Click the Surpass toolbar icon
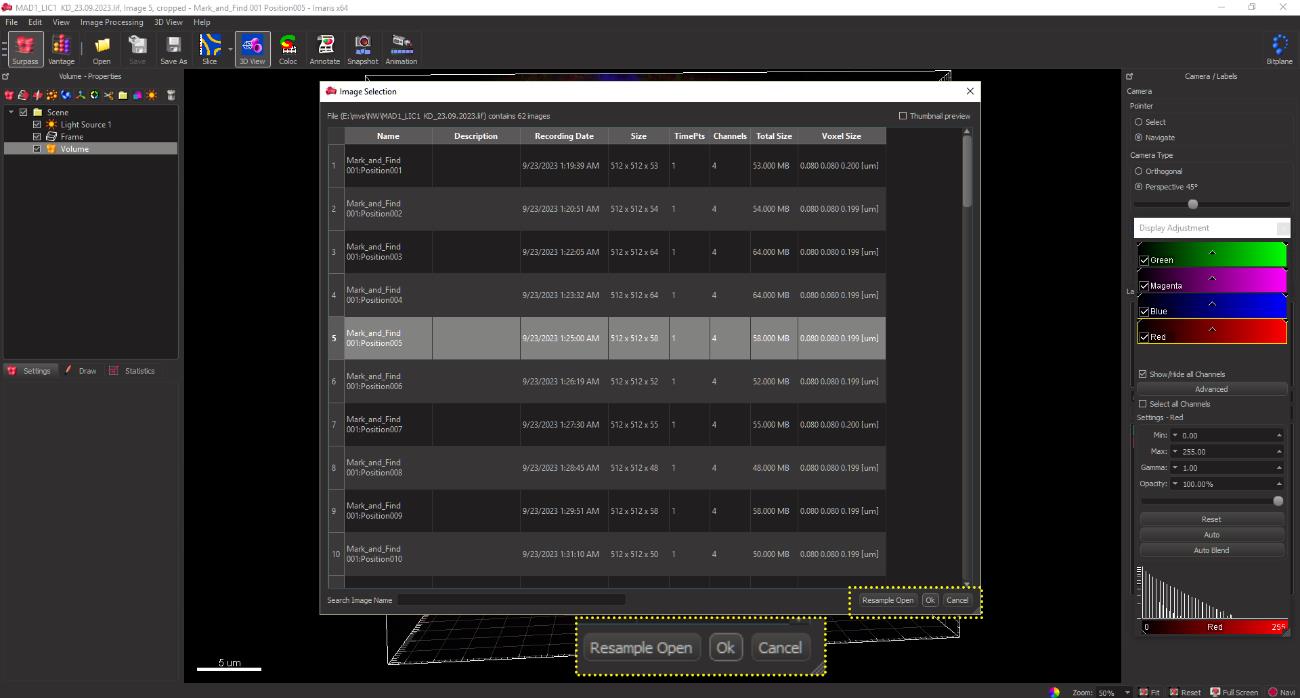The image size is (1300, 698). [25, 48]
